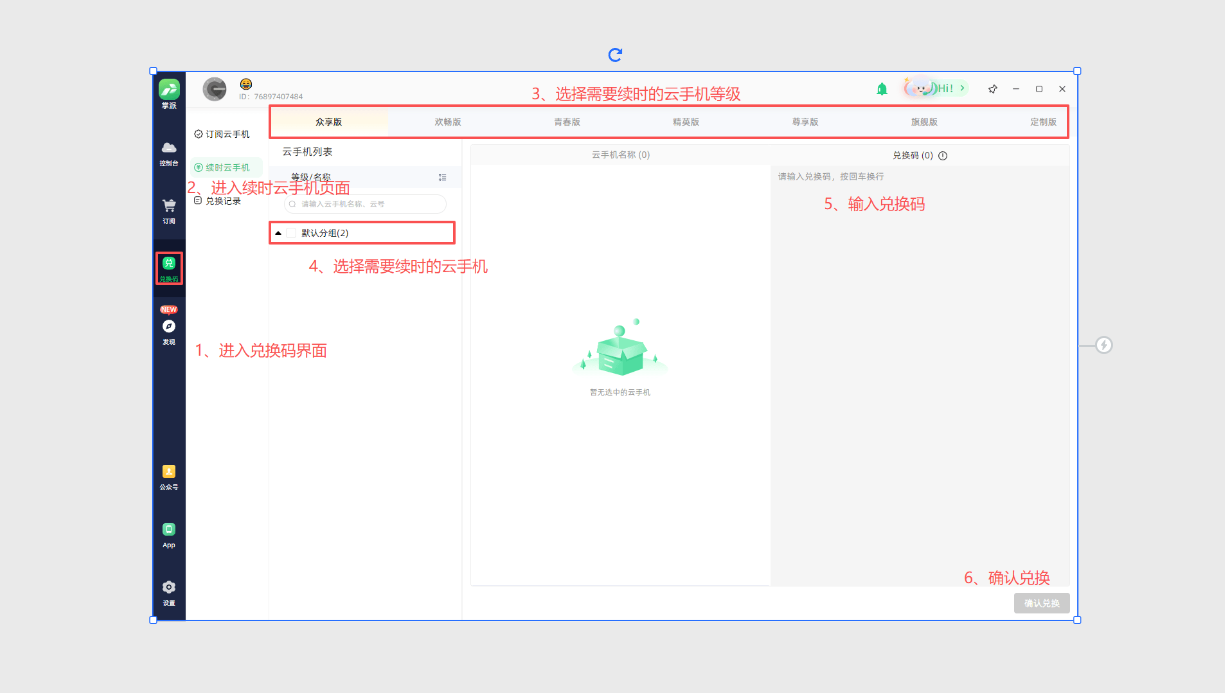
Task: Click the 确认兑换 confirm button
Action: (x=1042, y=603)
